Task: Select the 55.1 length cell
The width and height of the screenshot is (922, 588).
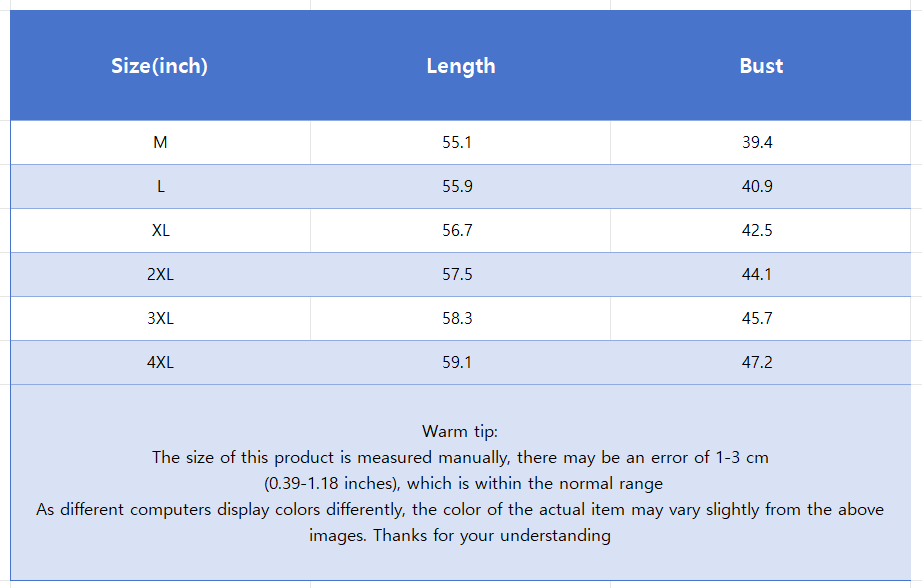Action: [457, 143]
